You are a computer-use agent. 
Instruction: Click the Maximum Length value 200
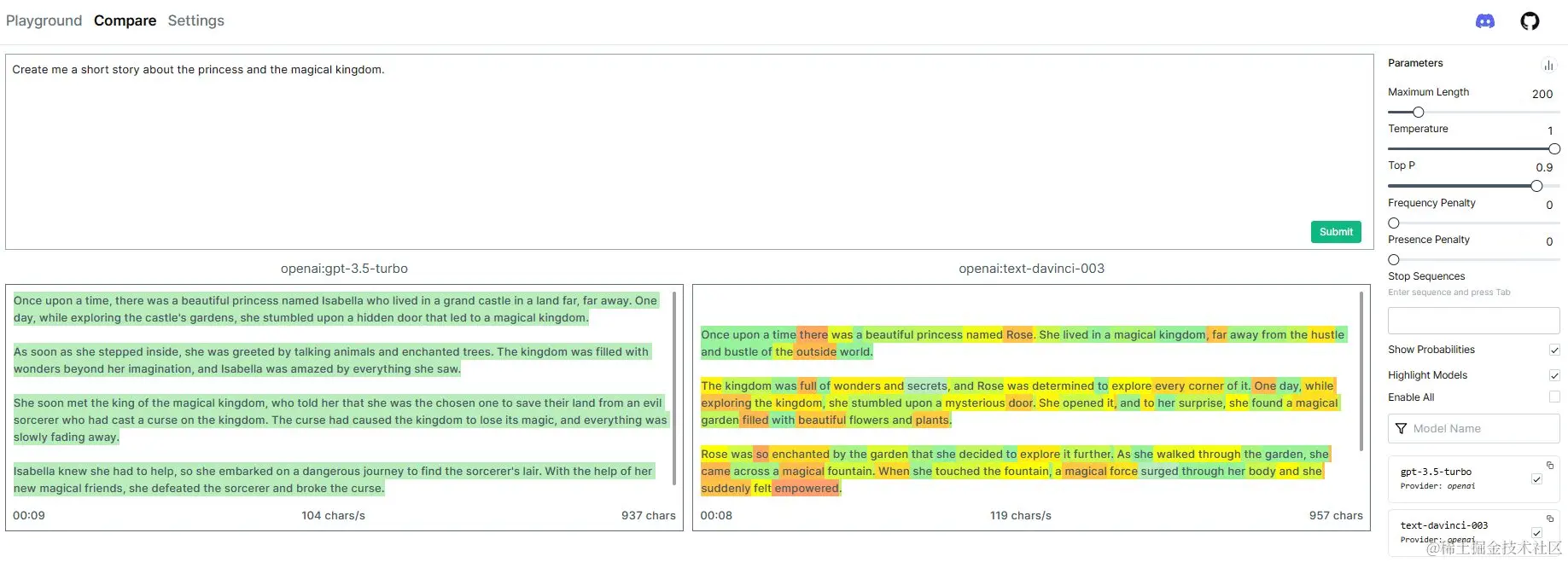pyautogui.click(x=1542, y=95)
